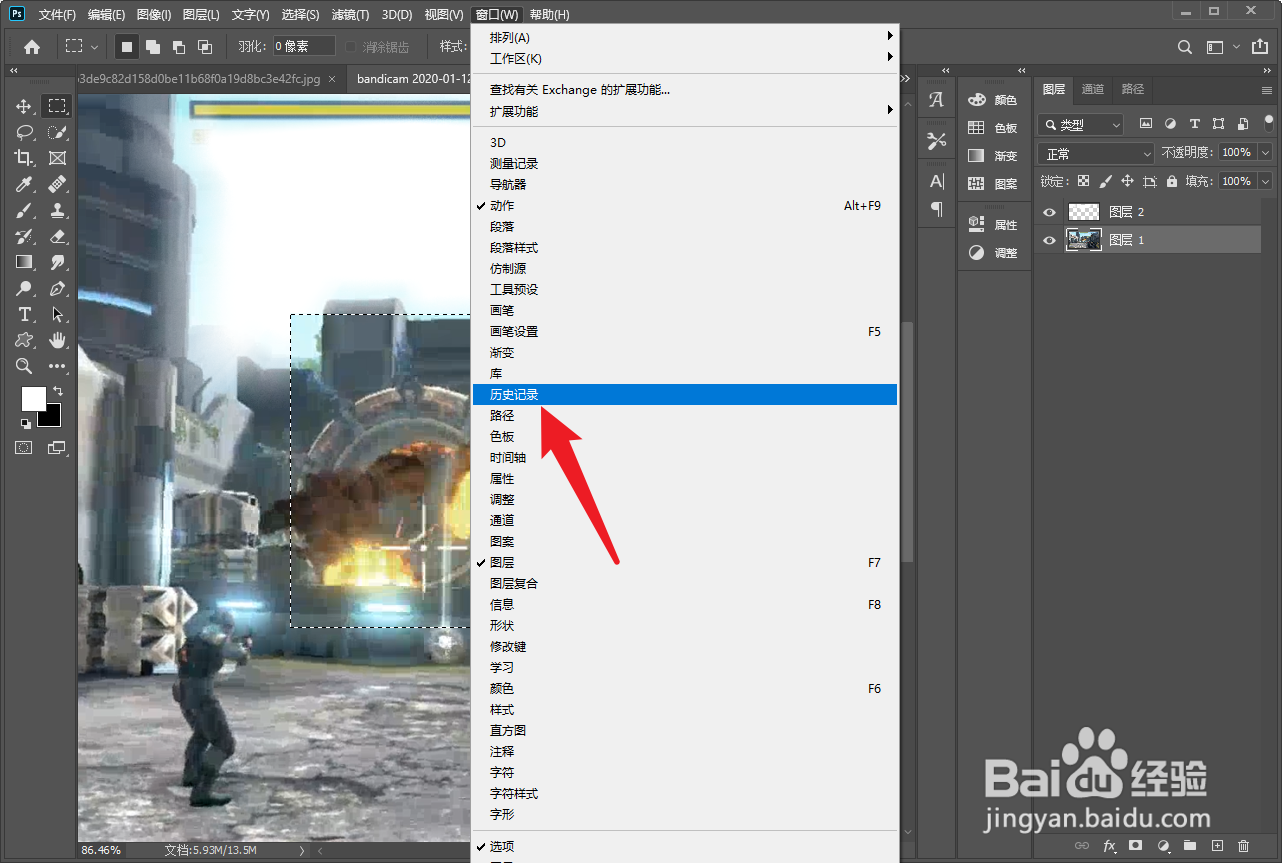Open the layer filter 类型 dropdown
This screenshot has height=863, width=1282.
[1080, 125]
